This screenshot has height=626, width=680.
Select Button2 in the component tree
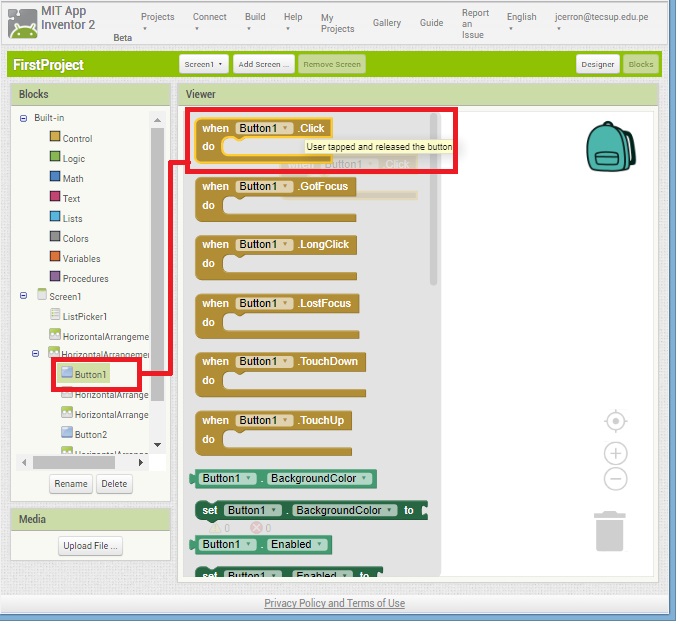click(91, 434)
